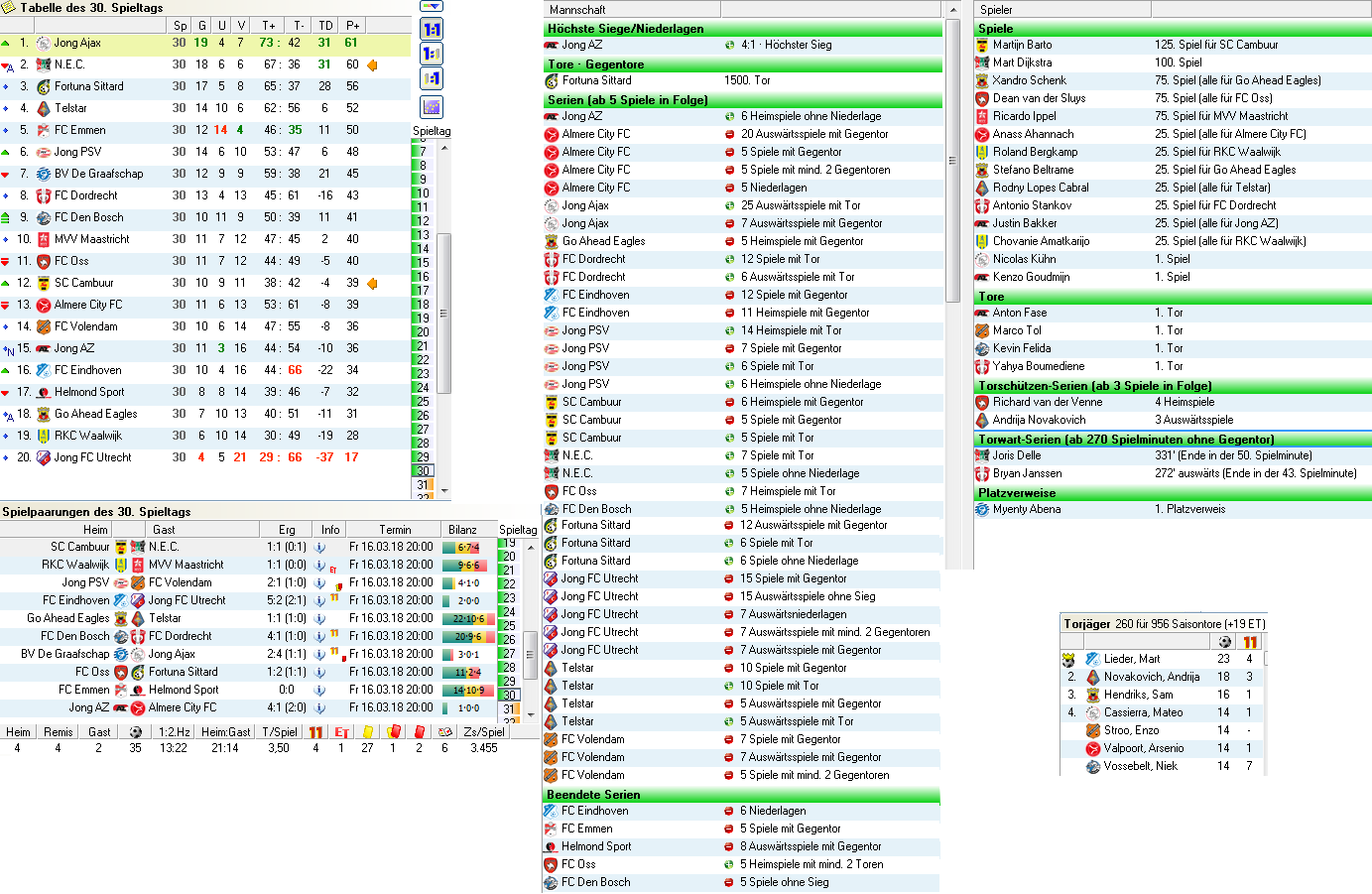Click the crowned ball top scorer icon
1372x894 pixels.
click(1068, 659)
